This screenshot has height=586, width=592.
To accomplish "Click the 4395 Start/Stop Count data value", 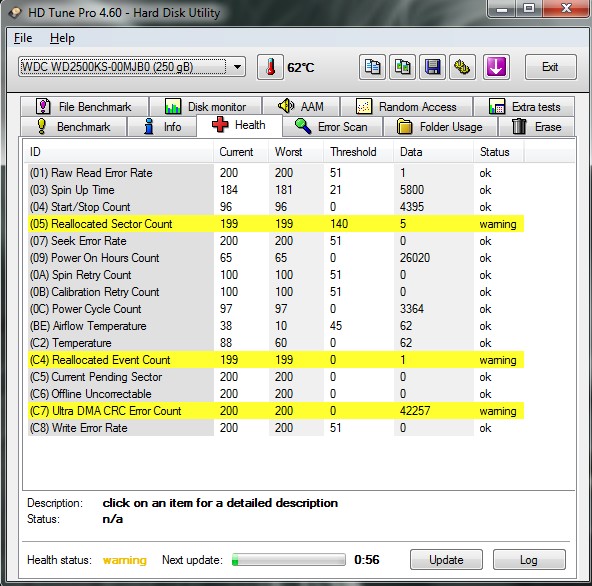I will (412, 207).
